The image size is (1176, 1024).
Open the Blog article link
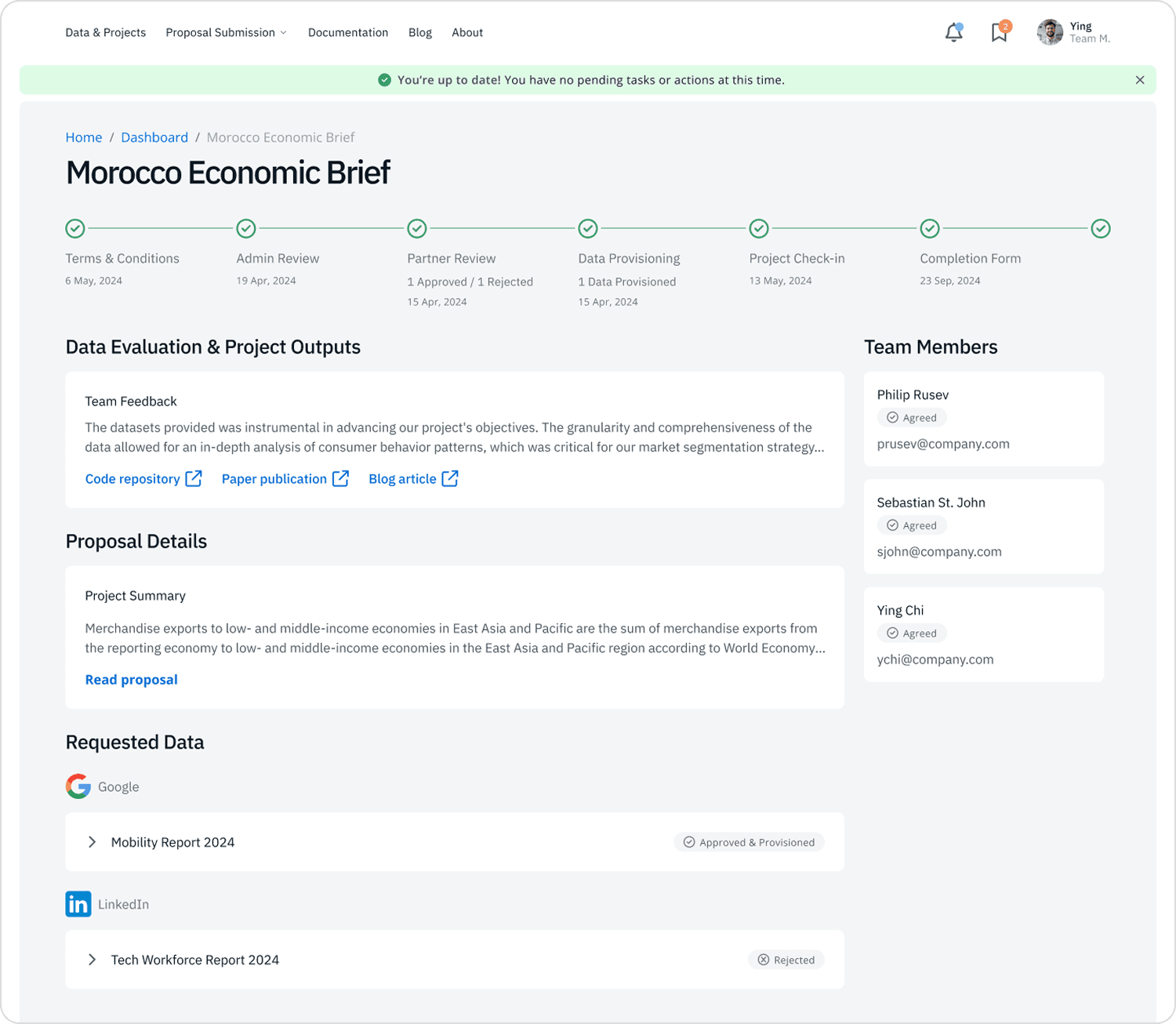click(402, 479)
